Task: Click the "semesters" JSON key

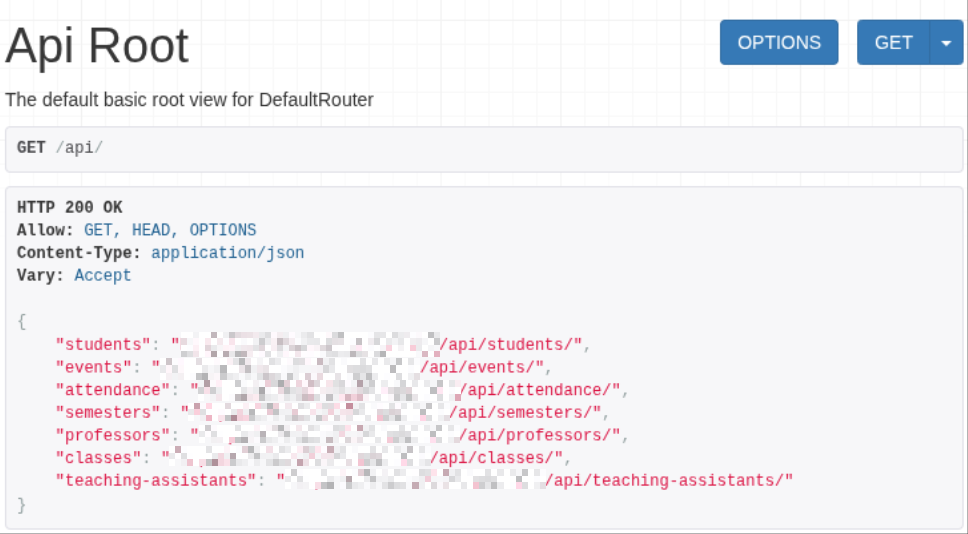Action: click(x=108, y=412)
